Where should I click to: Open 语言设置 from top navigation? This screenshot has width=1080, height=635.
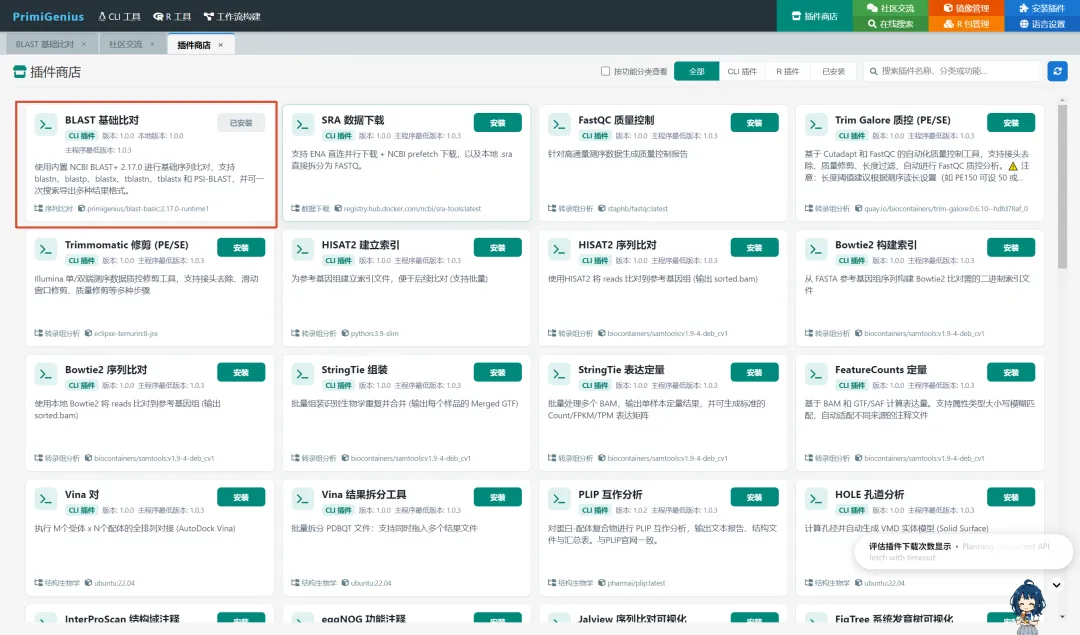point(1041,23)
